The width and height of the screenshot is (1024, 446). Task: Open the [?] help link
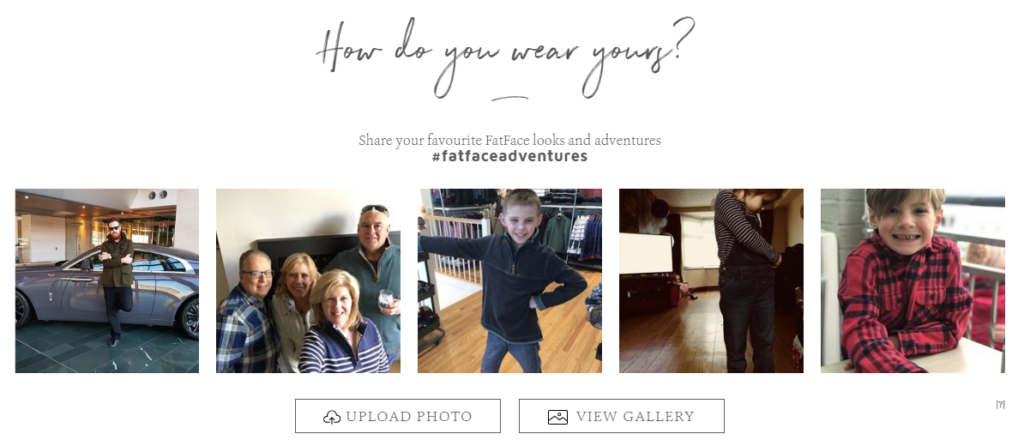(x=1000, y=404)
